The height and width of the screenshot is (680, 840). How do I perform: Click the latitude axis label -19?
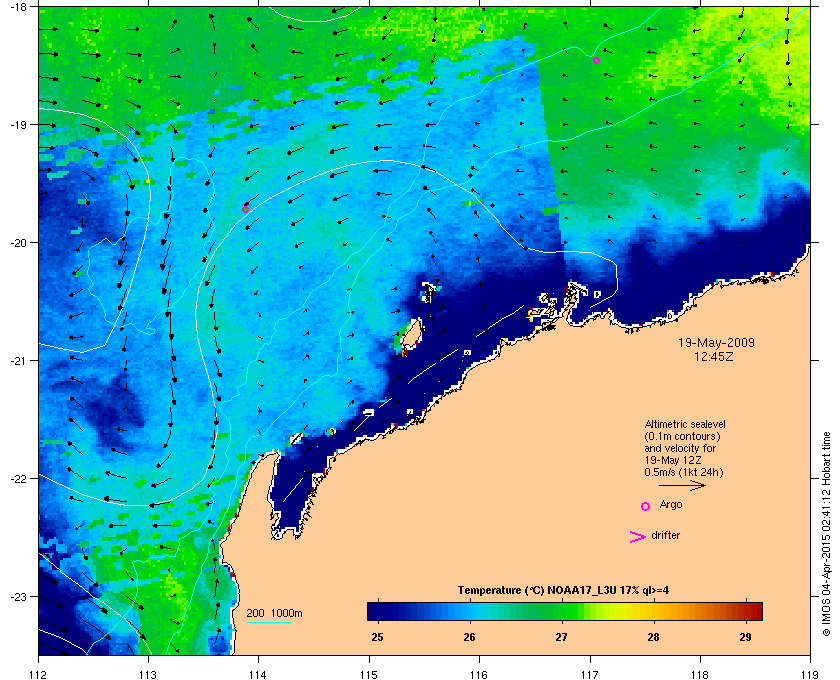tap(18, 125)
